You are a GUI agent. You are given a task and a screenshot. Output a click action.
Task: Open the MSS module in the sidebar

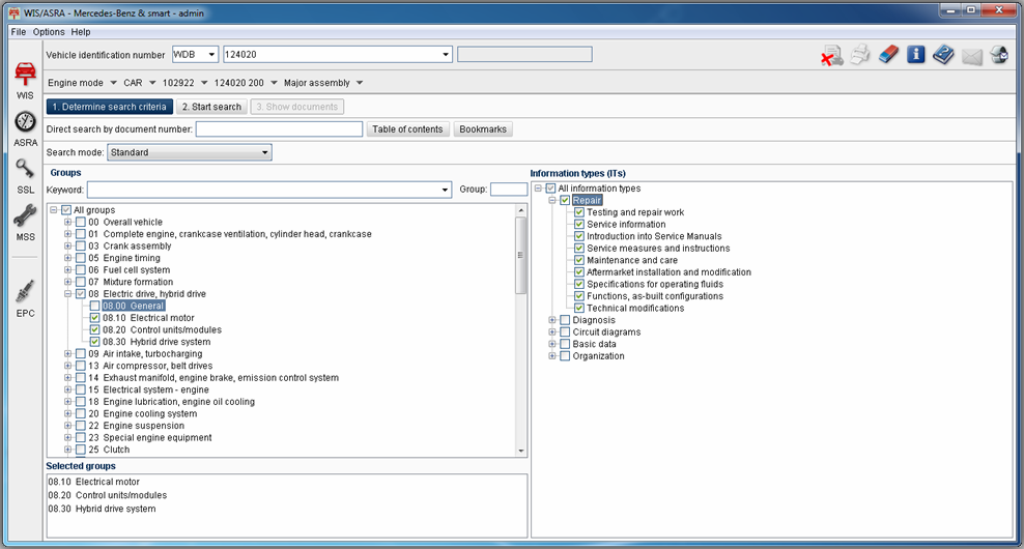click(25, 223)
